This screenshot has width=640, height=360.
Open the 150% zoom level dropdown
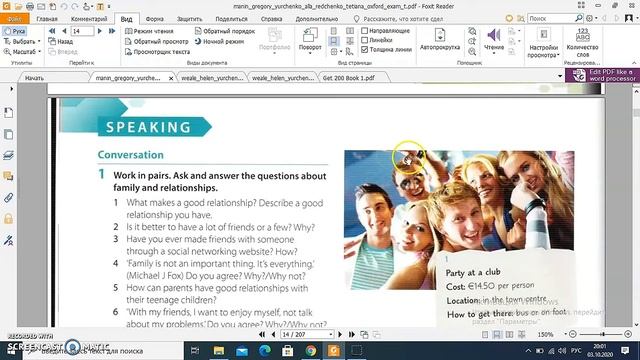[565, 334]
